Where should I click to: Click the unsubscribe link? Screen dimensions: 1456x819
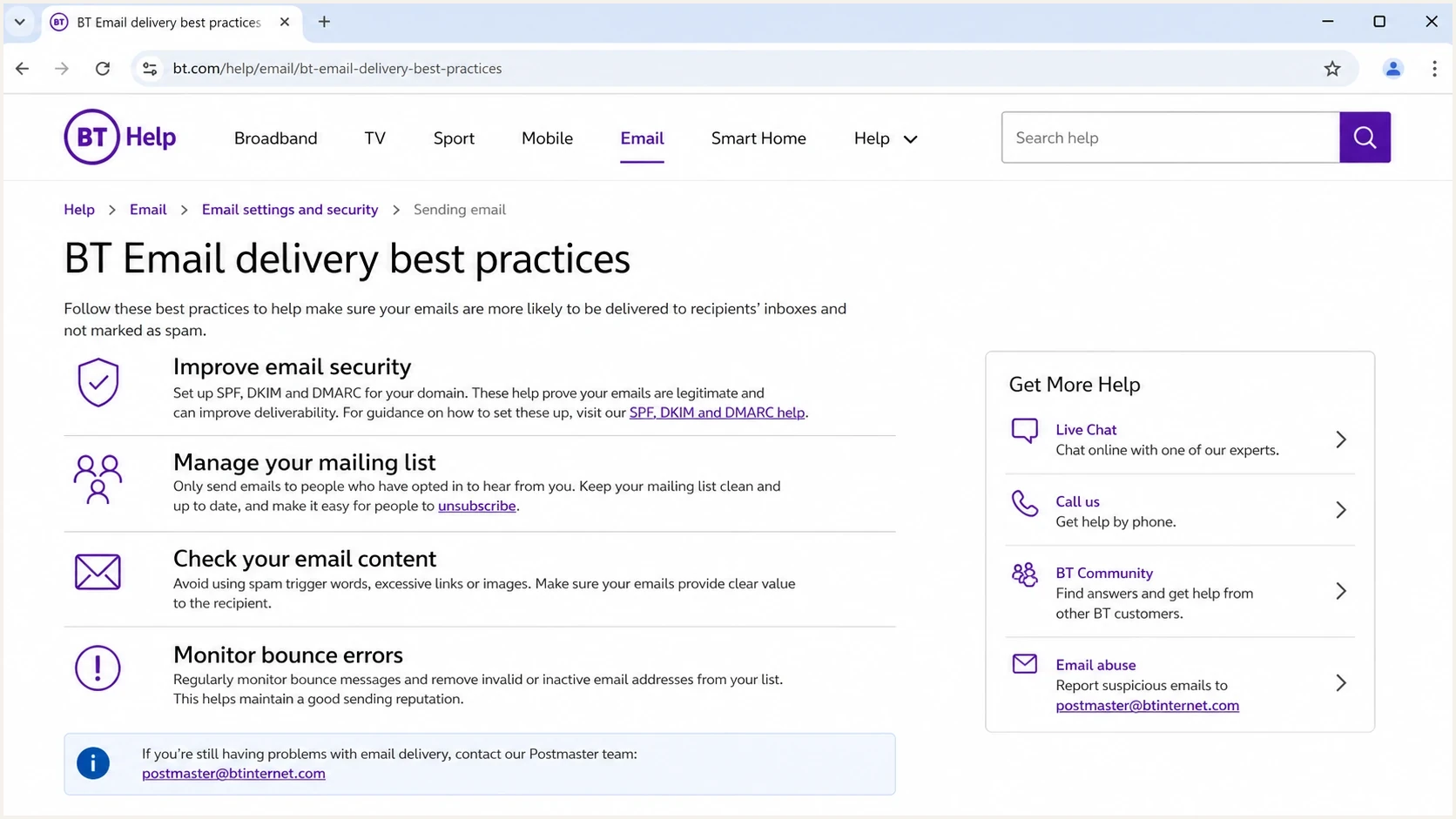477,506
